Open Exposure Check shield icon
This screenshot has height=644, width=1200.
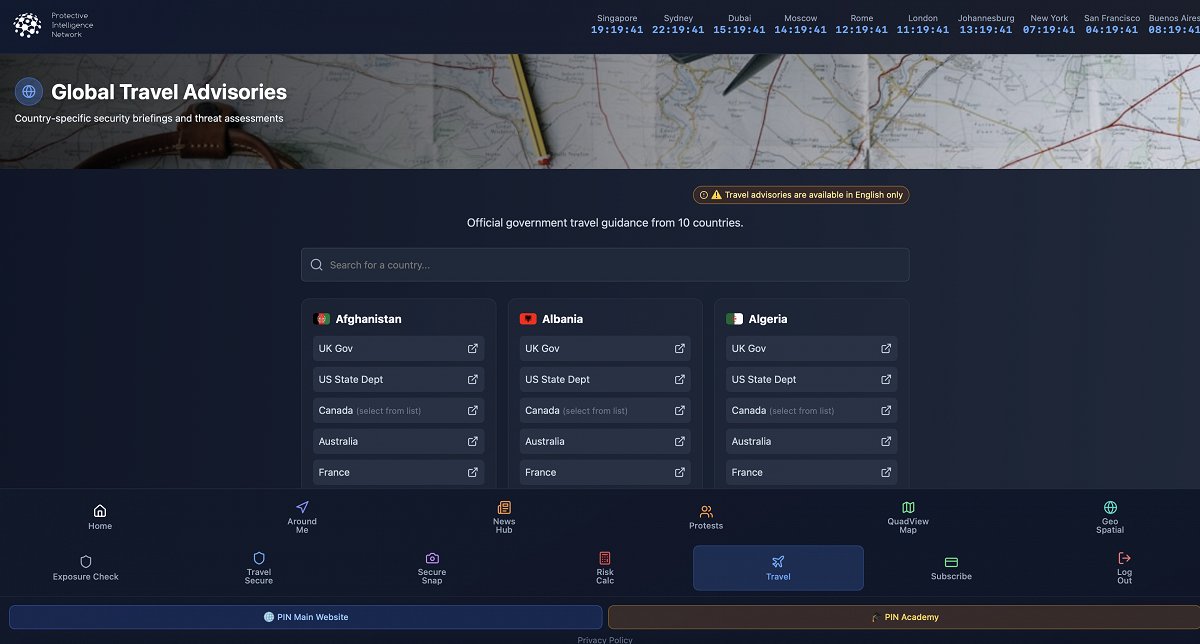click(x=86, y=561)
